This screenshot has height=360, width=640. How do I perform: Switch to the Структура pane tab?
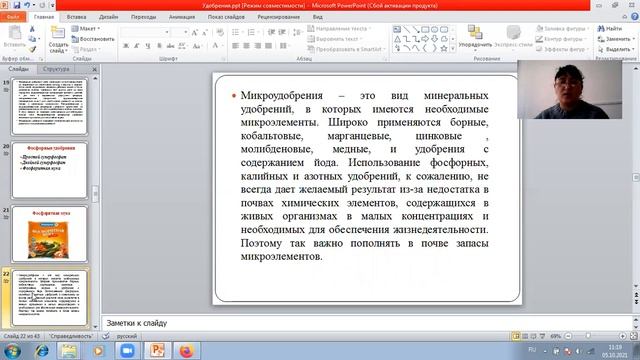pyautogui.click(x=56, y=69)
